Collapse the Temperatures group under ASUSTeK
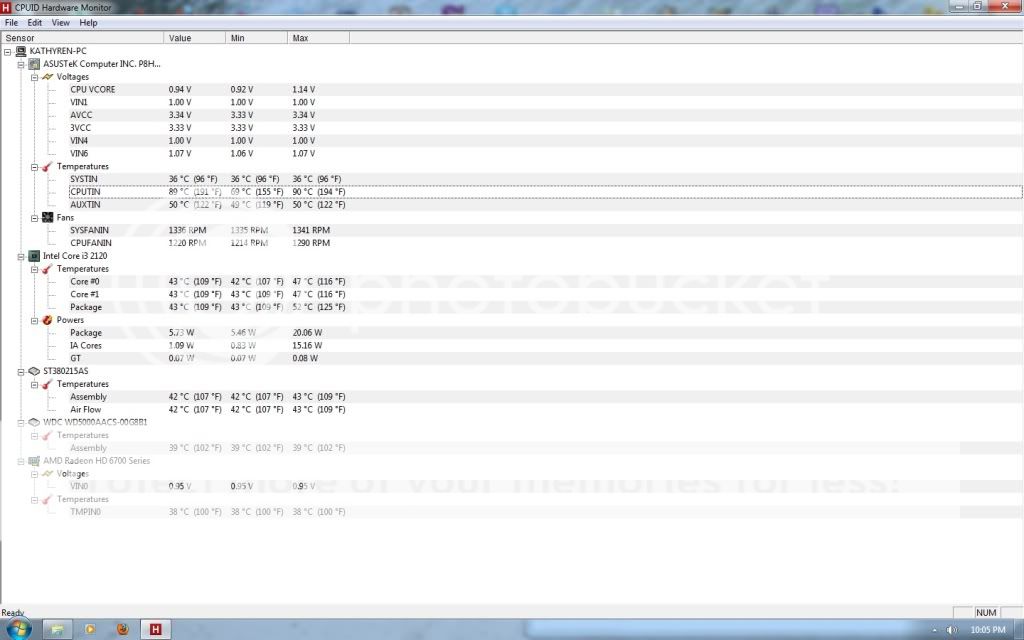Image resolution: width=1024 pixels, height=640 pixels. click(x=35, y=167)
